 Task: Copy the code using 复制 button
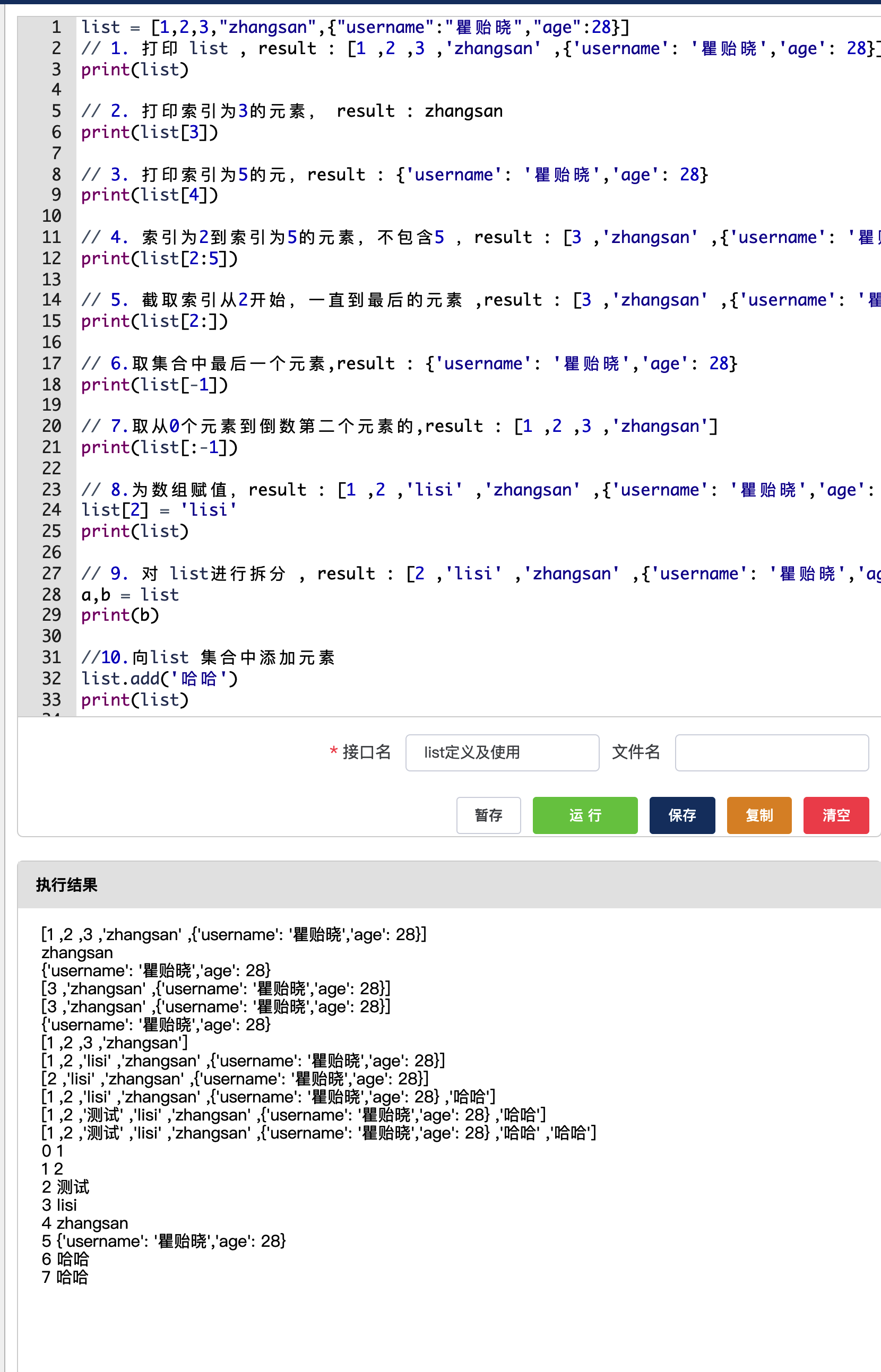(759, 815)
